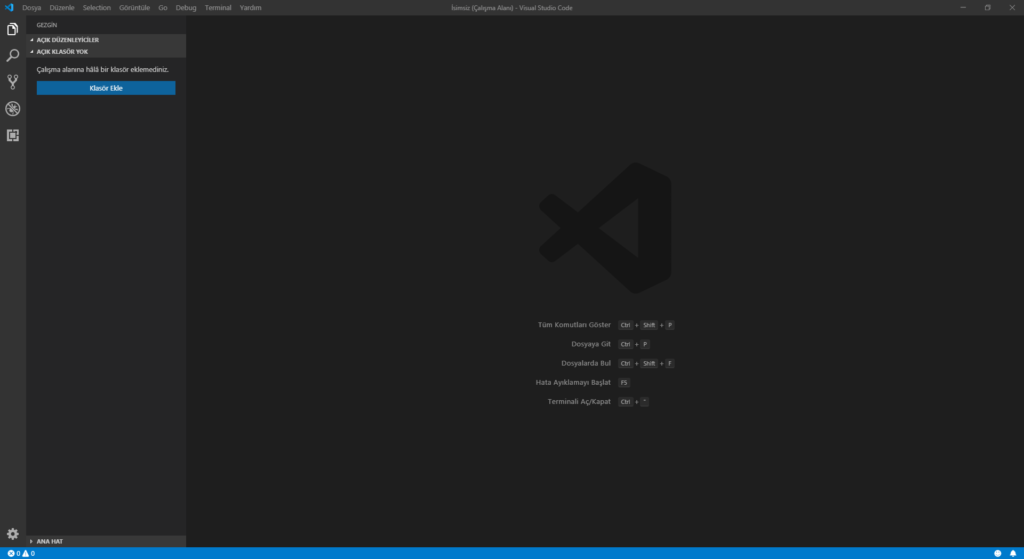Open the Düzenle menu
This screenshot has height=559, width=1024.
62,8
